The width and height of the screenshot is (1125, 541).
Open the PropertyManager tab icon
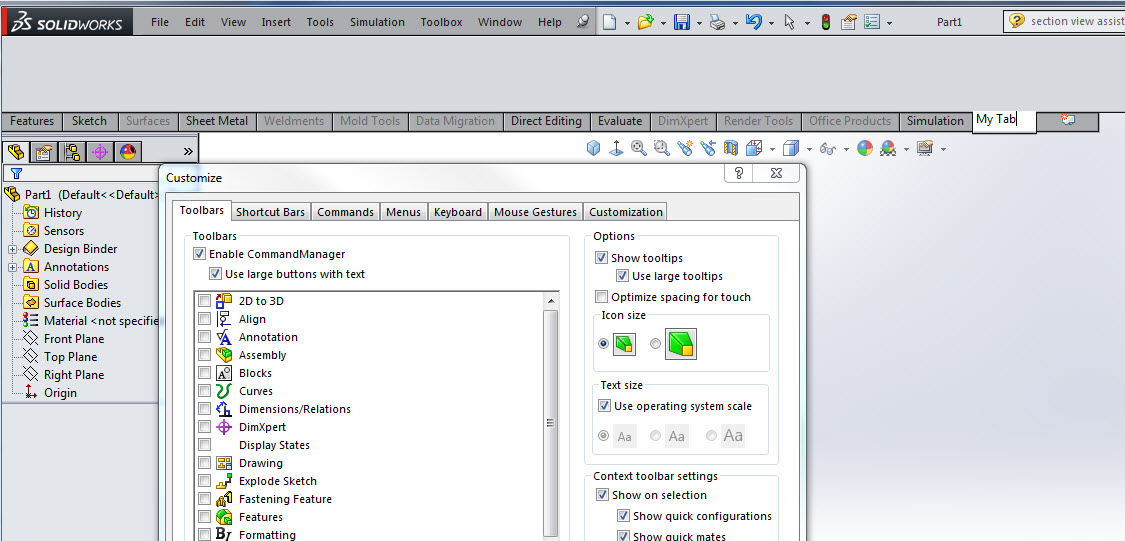pyautogui.click(x=44, y=151)
